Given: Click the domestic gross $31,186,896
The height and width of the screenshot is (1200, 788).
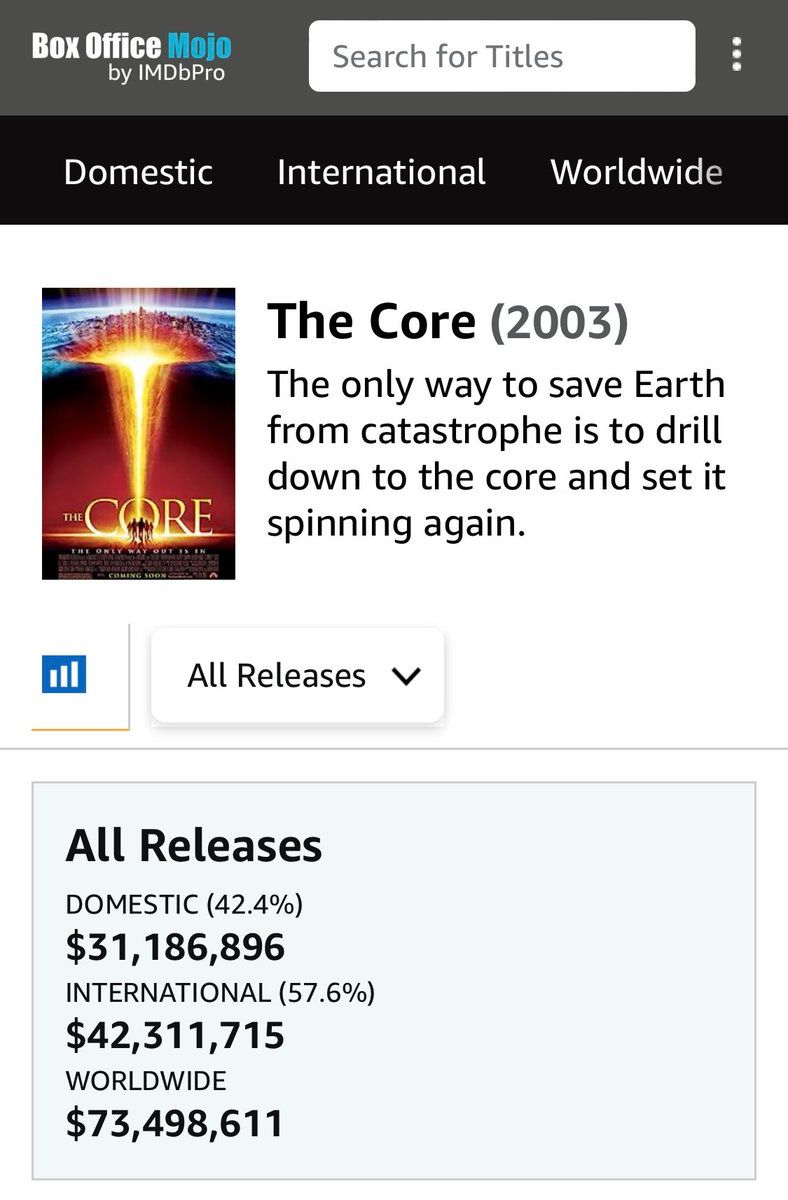Looking at the screenshot, I should click(175, 947).
